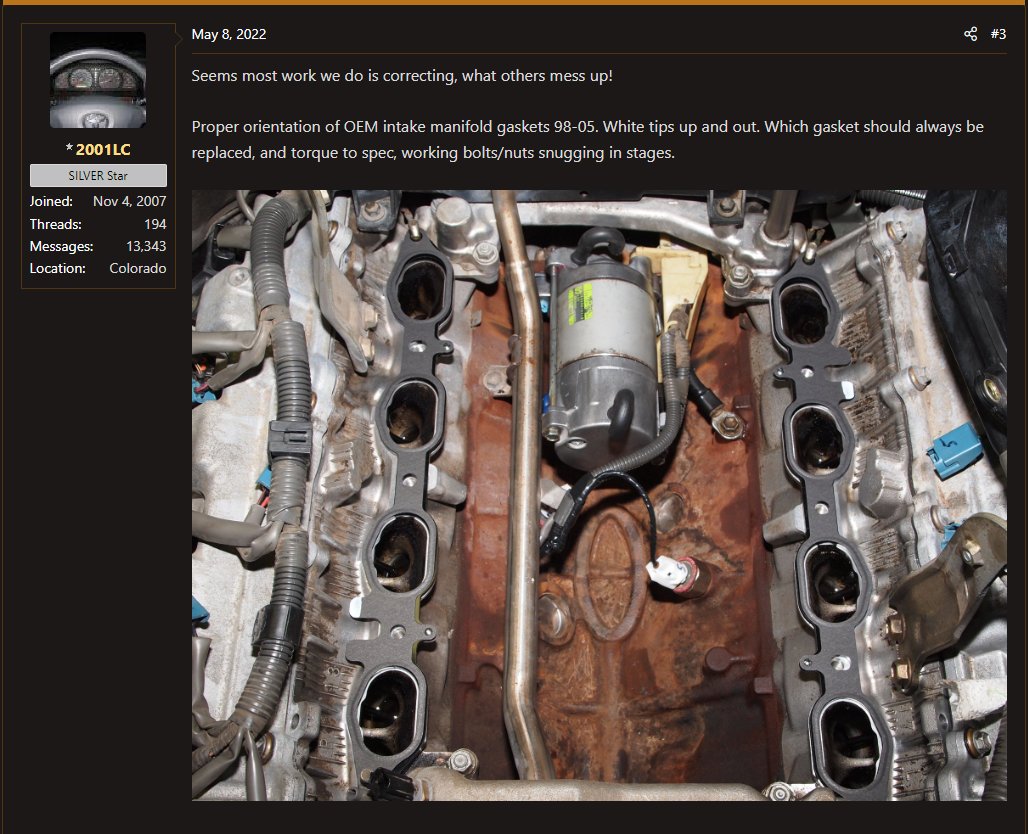Open the May 8, 2022 post date link

(x=229, y=34)
